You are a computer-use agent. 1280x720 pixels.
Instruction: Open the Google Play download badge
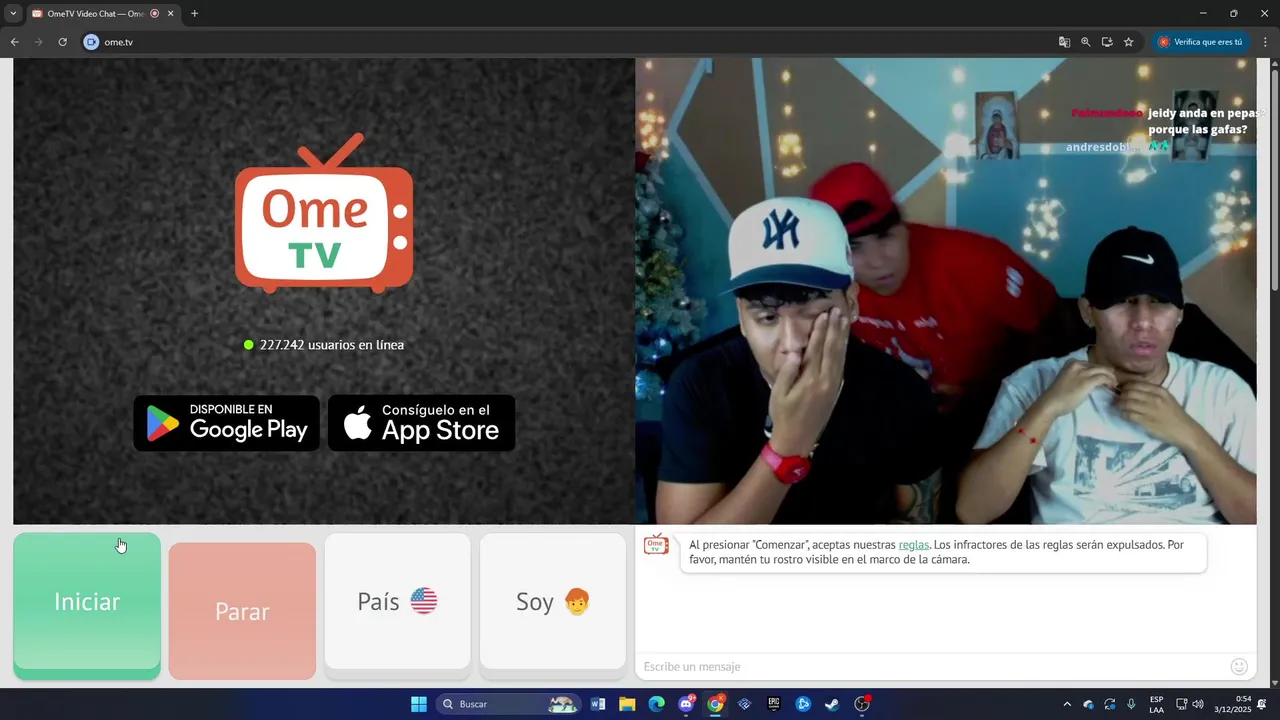[x=227, y=423]
